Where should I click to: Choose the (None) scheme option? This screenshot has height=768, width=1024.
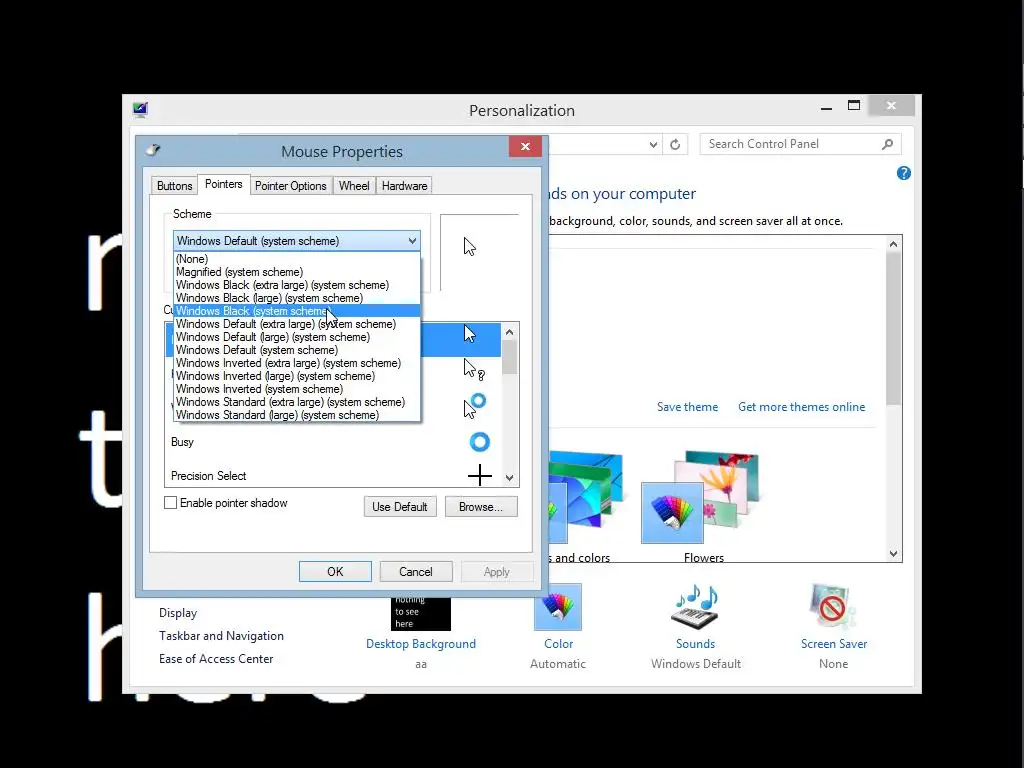click(297, 259)
